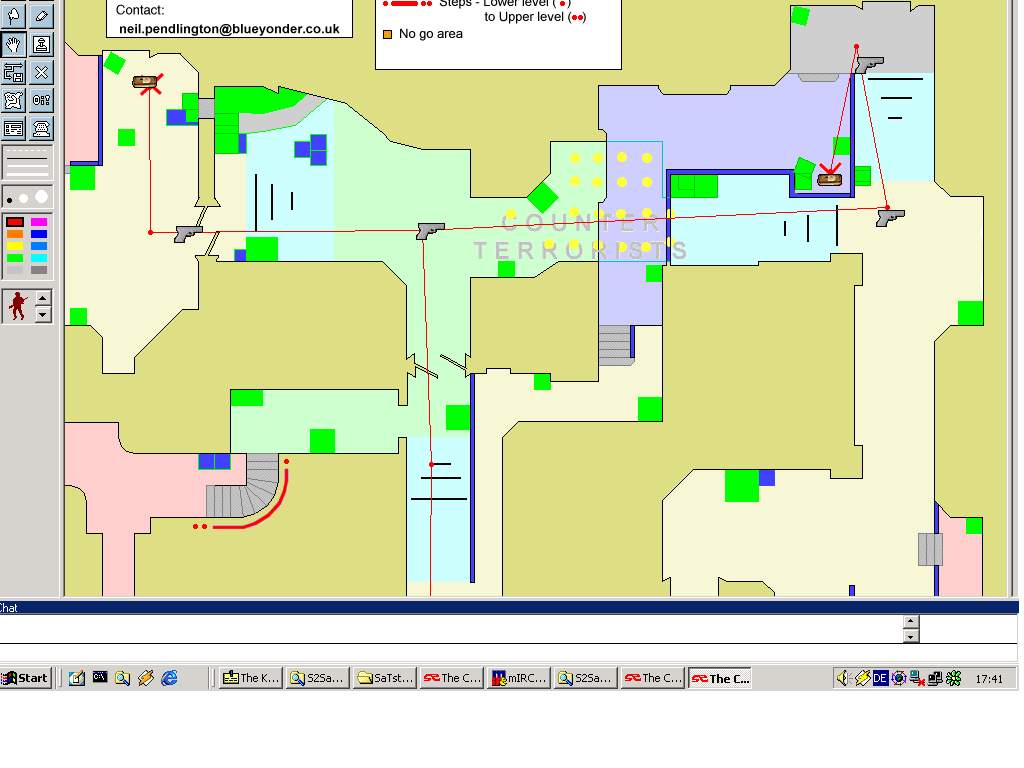Click the tool icon showing 0:?
The image size is (1024, 768).
[41, 101]
